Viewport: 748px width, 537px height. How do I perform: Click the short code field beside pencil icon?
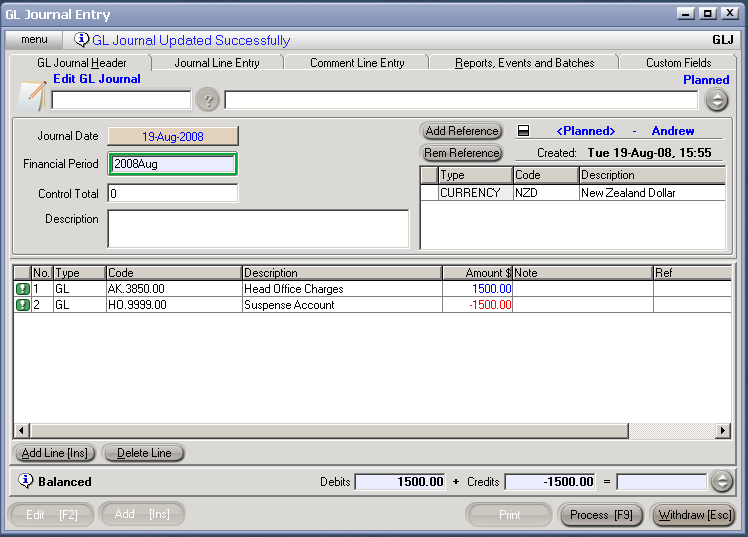pyautogui.click(x=121, y=100)
